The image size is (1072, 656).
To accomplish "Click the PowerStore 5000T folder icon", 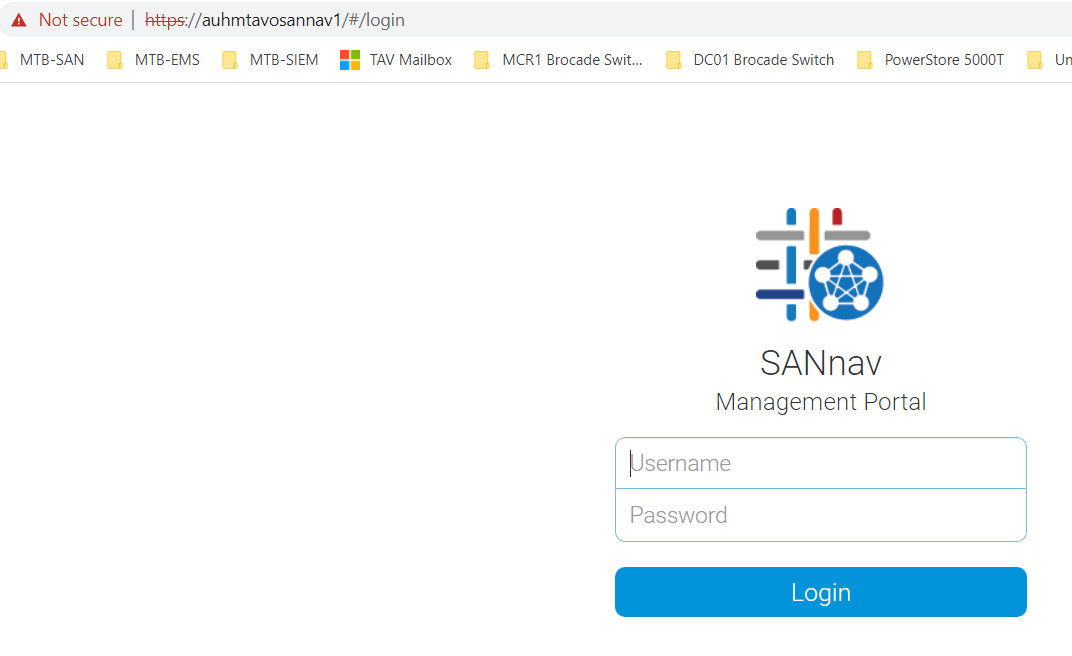I will (x=864, y=60).
